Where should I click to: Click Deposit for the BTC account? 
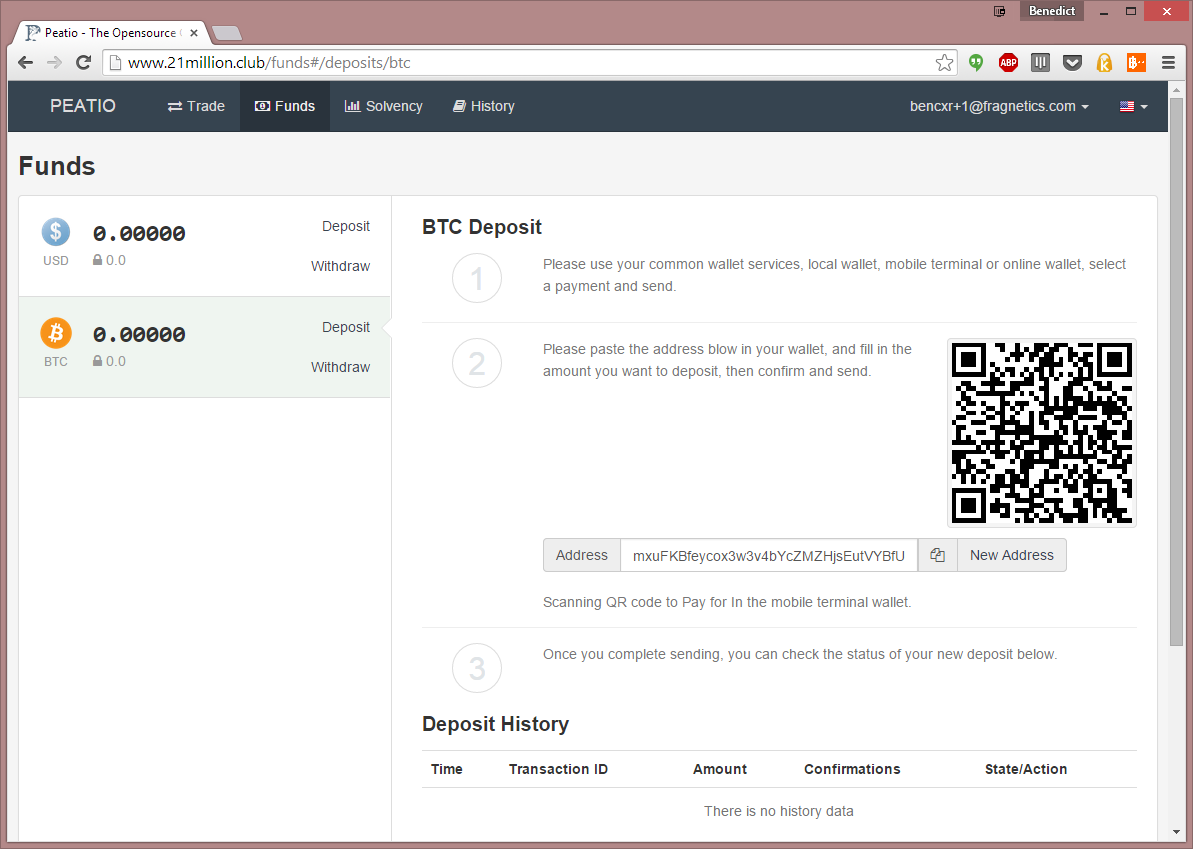coord(345,327)
